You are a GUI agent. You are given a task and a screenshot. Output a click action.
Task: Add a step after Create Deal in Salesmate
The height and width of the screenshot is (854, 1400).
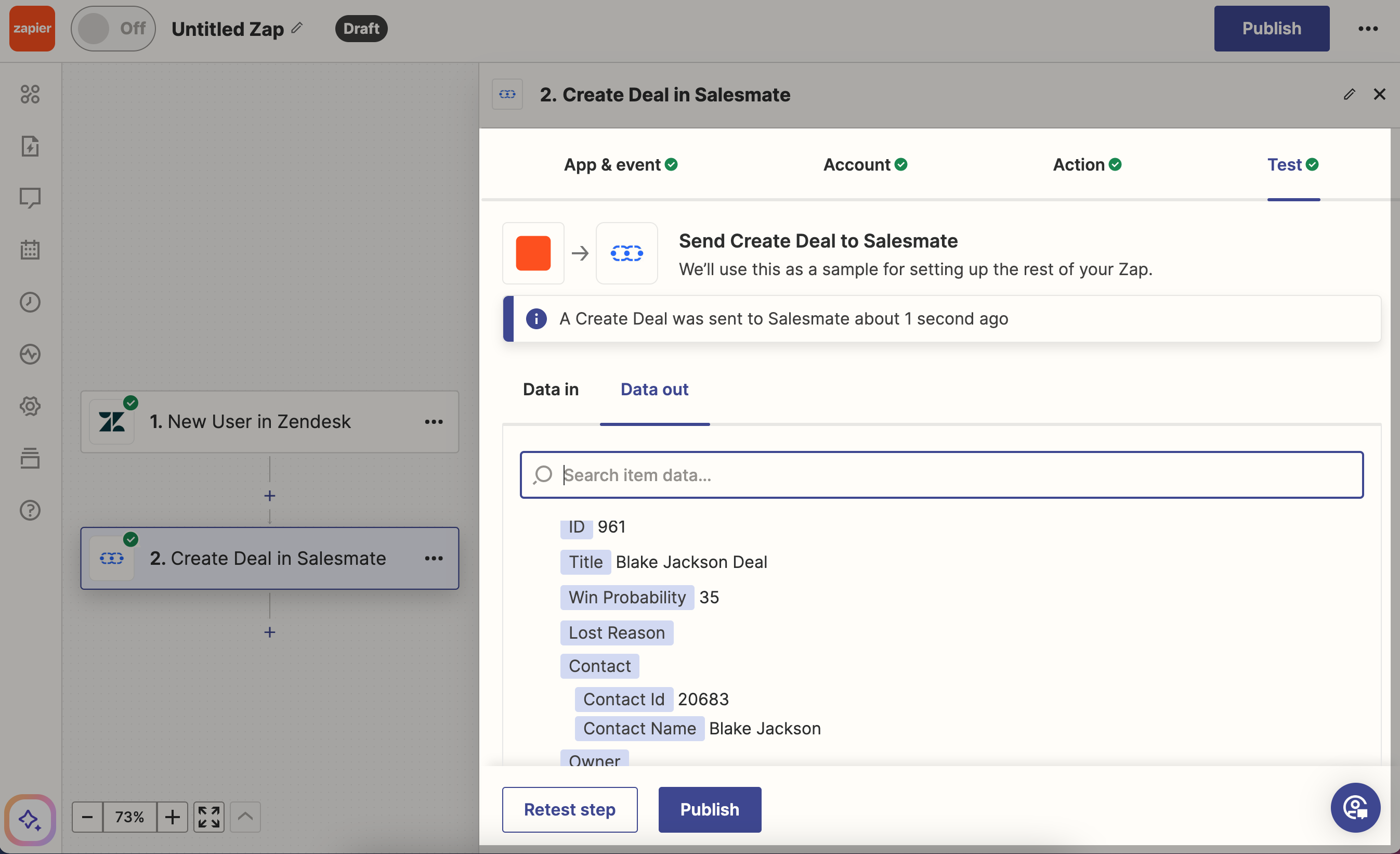click(269, 632)
